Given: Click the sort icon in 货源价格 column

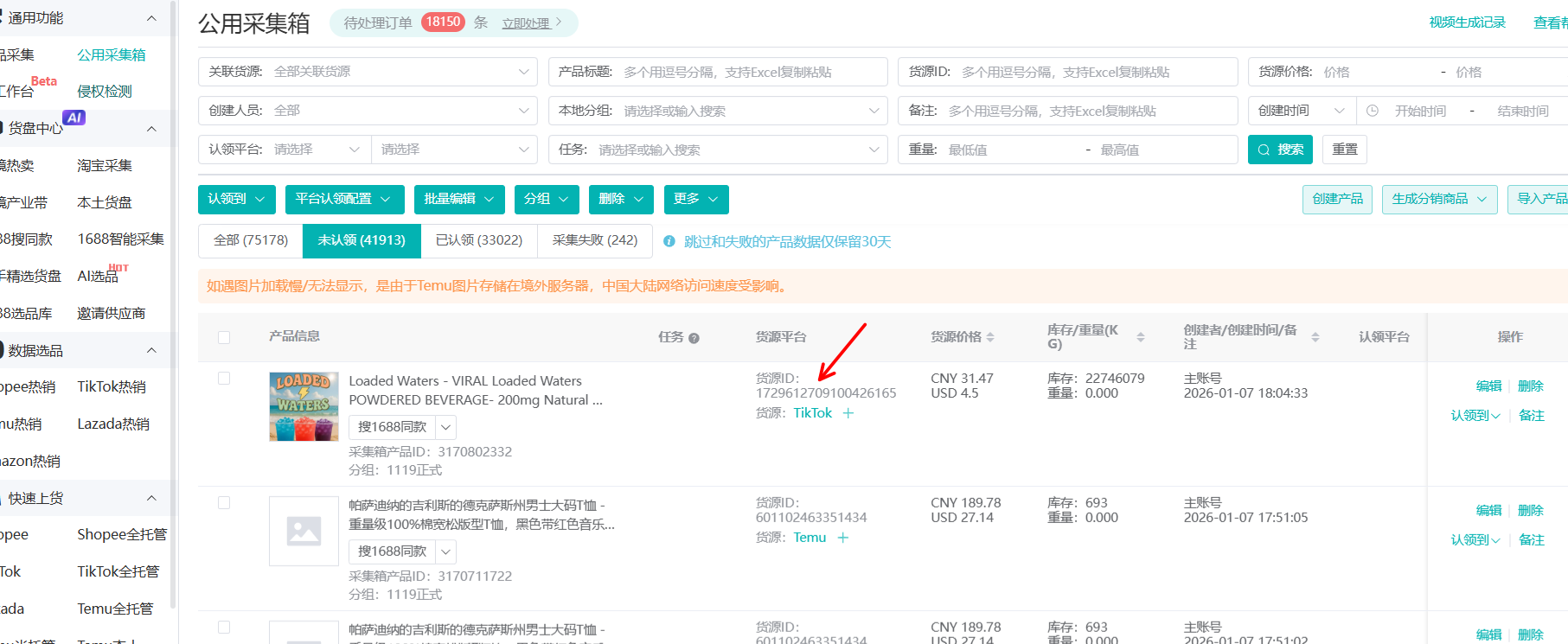Looking at the screenshot, I should [990, 337].
